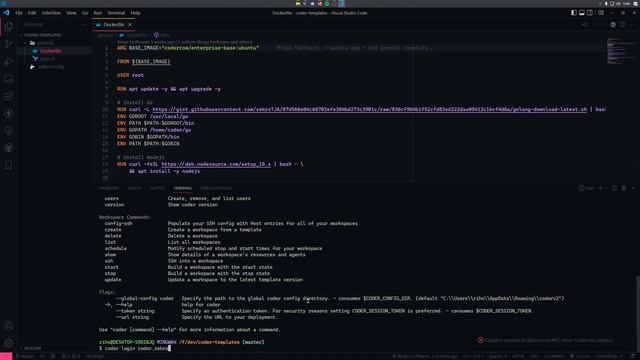
Task: Open the new terminal launch profile dropdown
Action: coord(606,188)
